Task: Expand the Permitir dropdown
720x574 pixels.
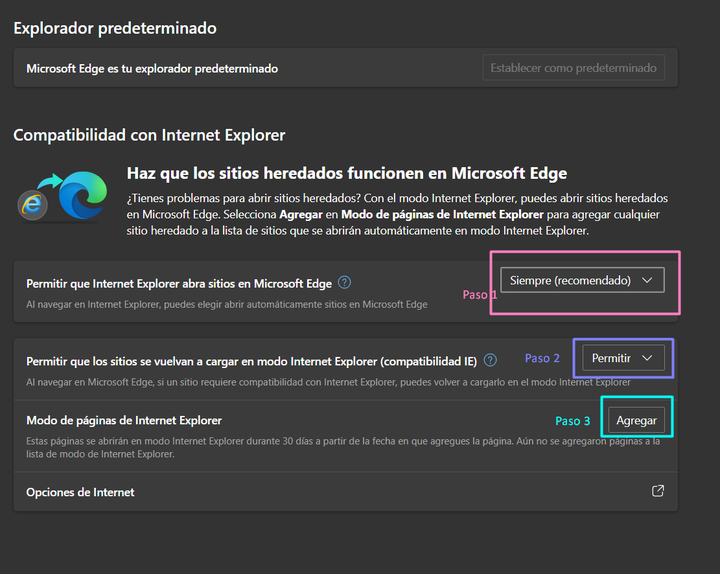Action: [x=623, y=358]
